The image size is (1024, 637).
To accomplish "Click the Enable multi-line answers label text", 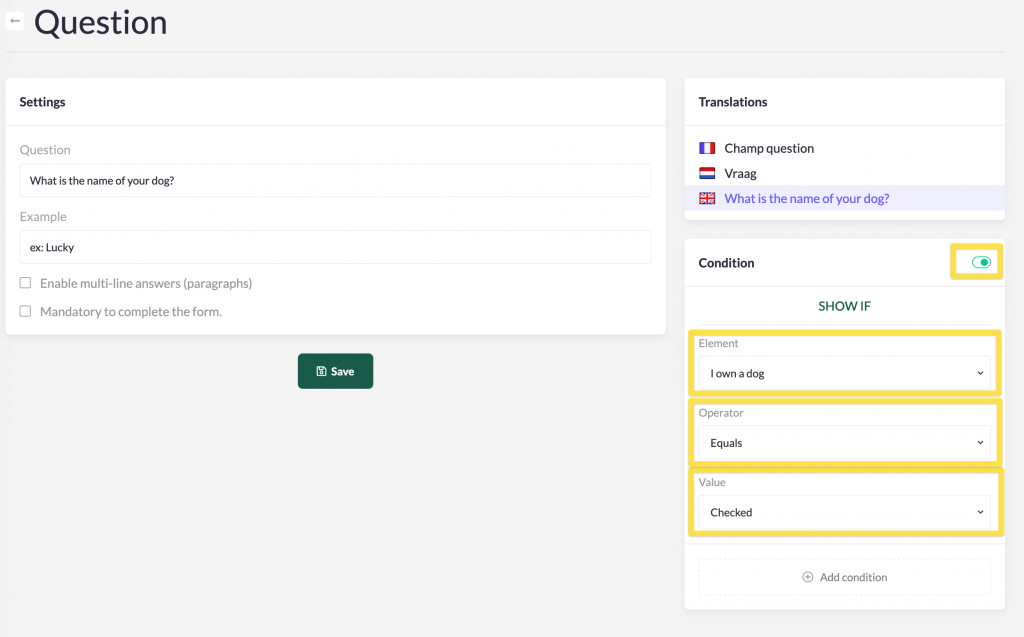I will click(x=146, y=283).
